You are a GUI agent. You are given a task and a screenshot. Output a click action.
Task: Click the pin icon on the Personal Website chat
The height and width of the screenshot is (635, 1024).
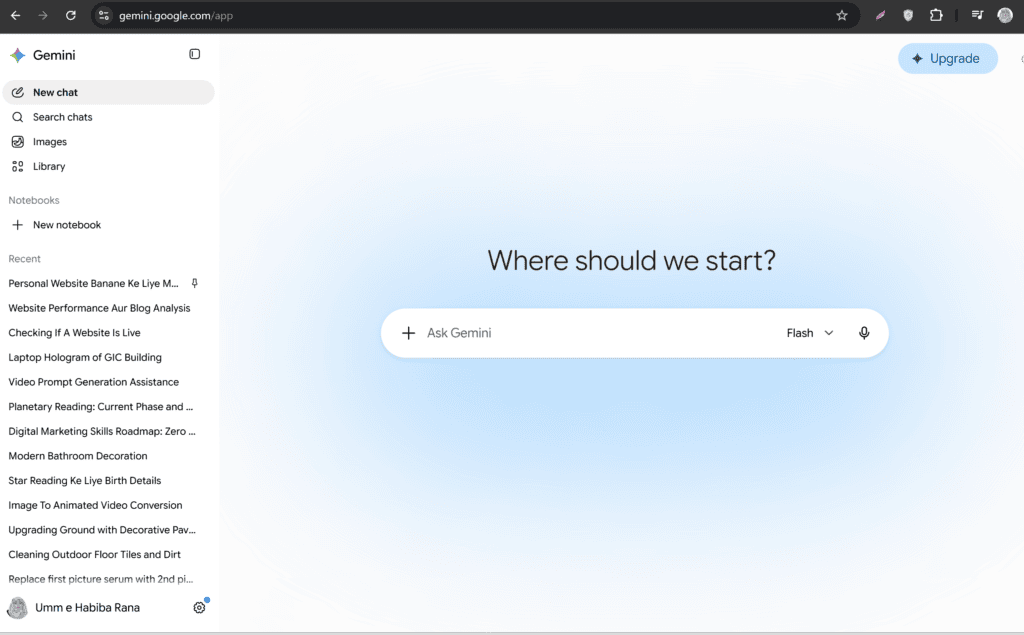pyautogui.click(x=195, y=284)
